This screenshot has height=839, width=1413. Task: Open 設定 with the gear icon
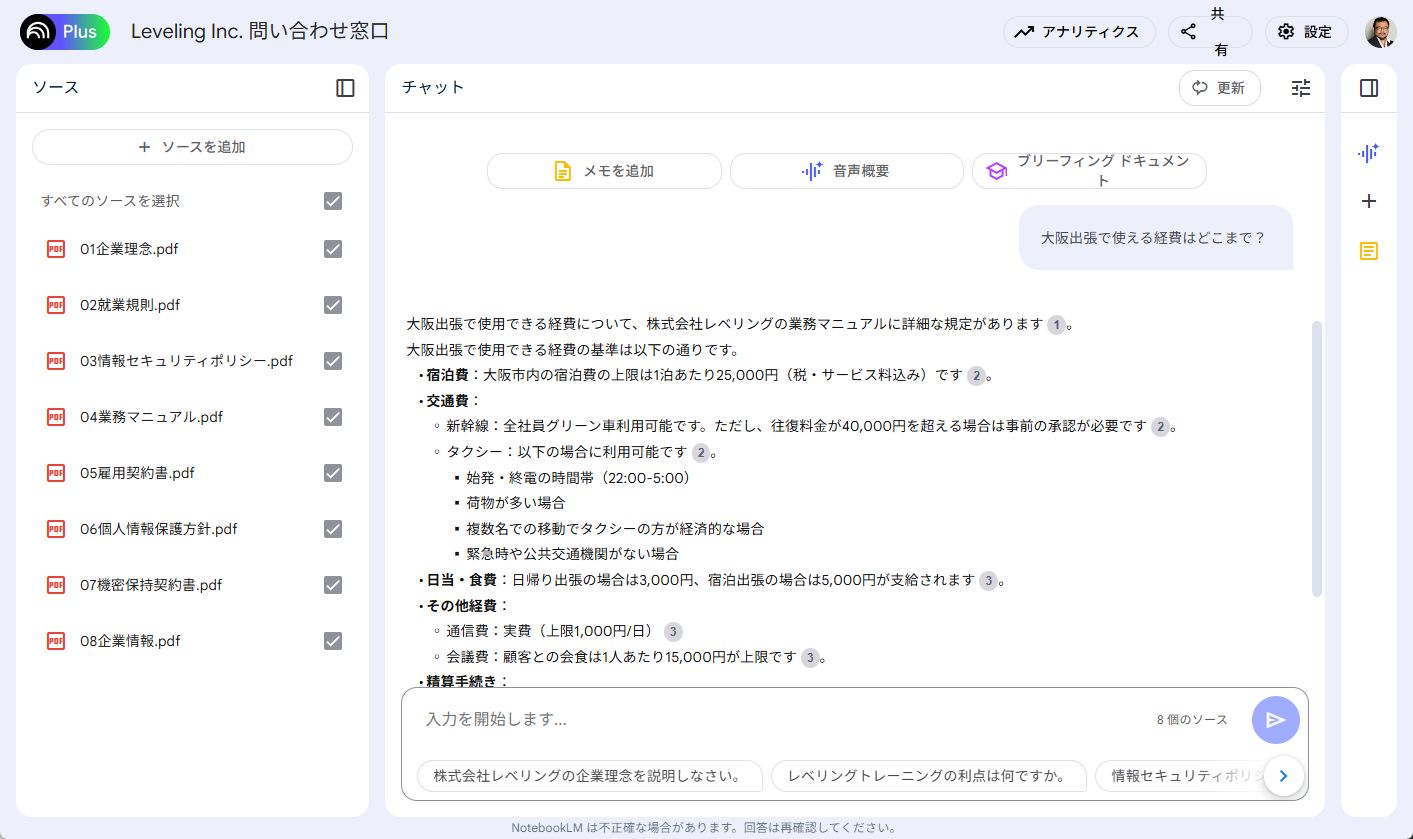point(1306,31)
